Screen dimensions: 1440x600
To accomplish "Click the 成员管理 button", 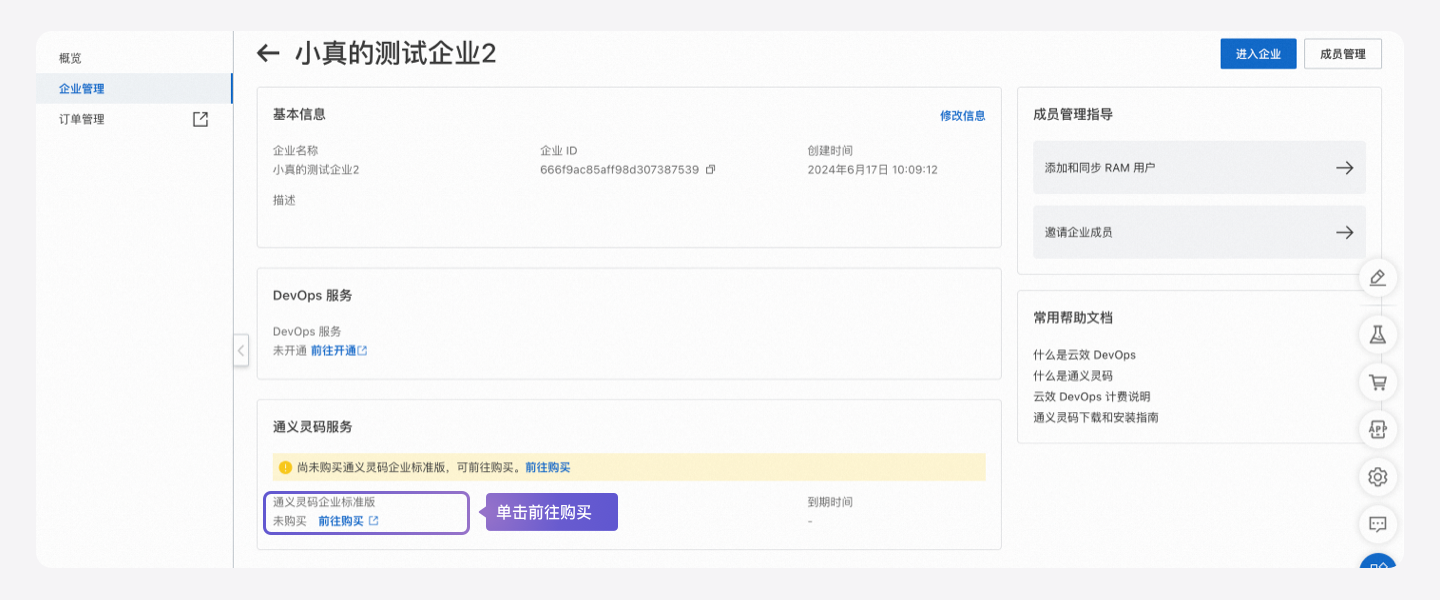I will (x=1343, y=54).
